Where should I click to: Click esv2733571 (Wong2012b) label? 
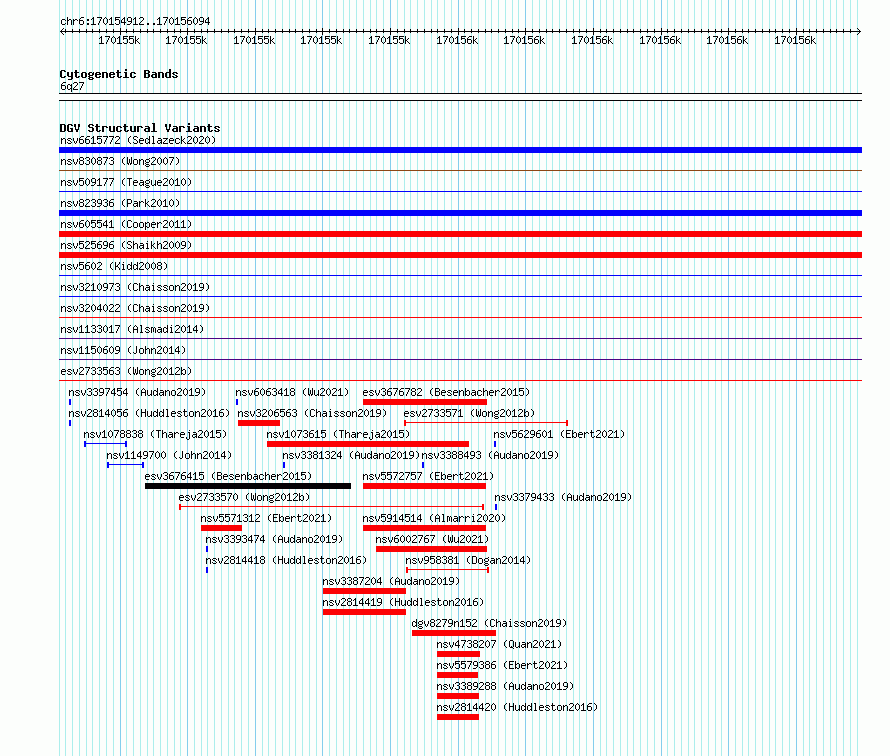[469, 413]
